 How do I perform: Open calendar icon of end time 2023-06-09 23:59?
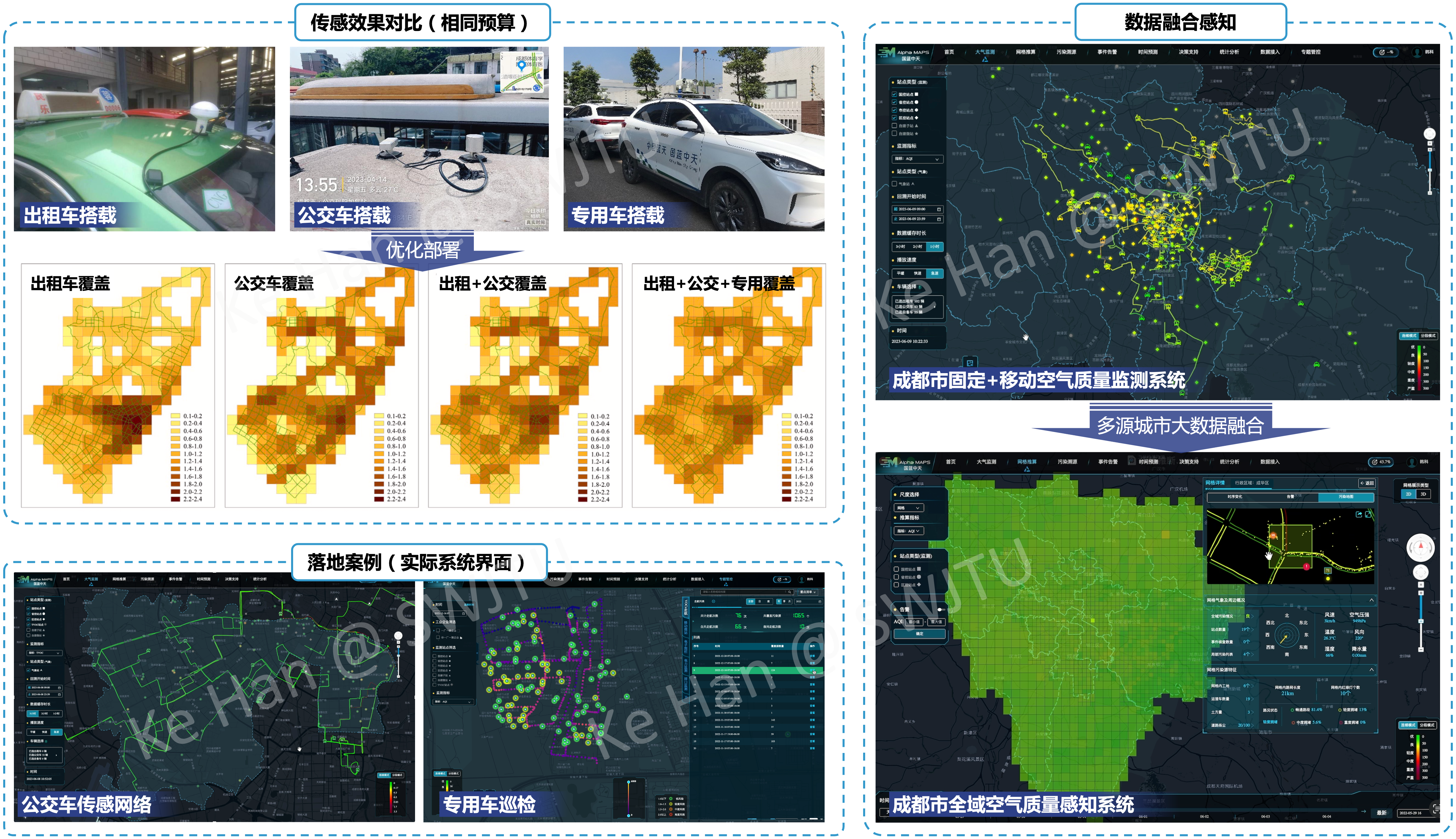pos(939,220)
